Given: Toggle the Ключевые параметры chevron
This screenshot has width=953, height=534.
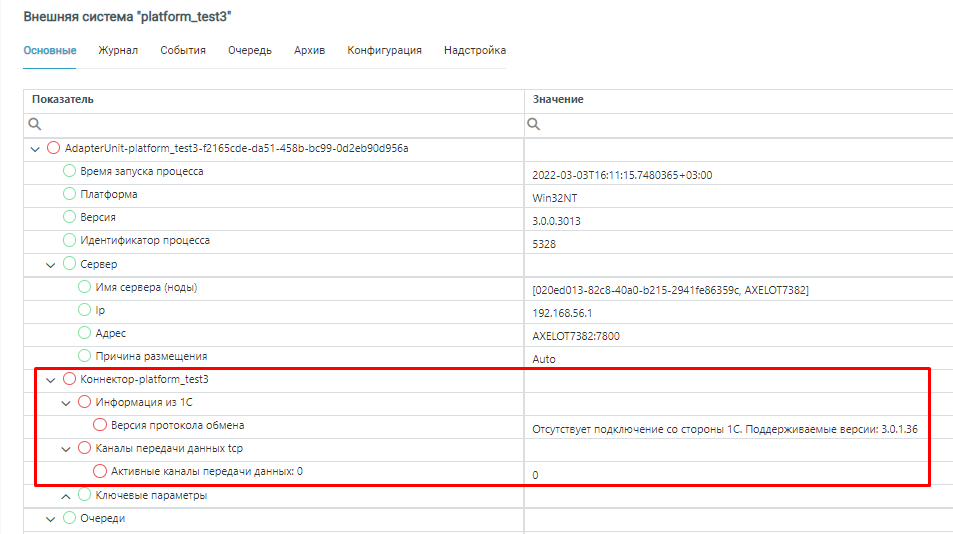Looking at the screenshot, I should (66, 495).
